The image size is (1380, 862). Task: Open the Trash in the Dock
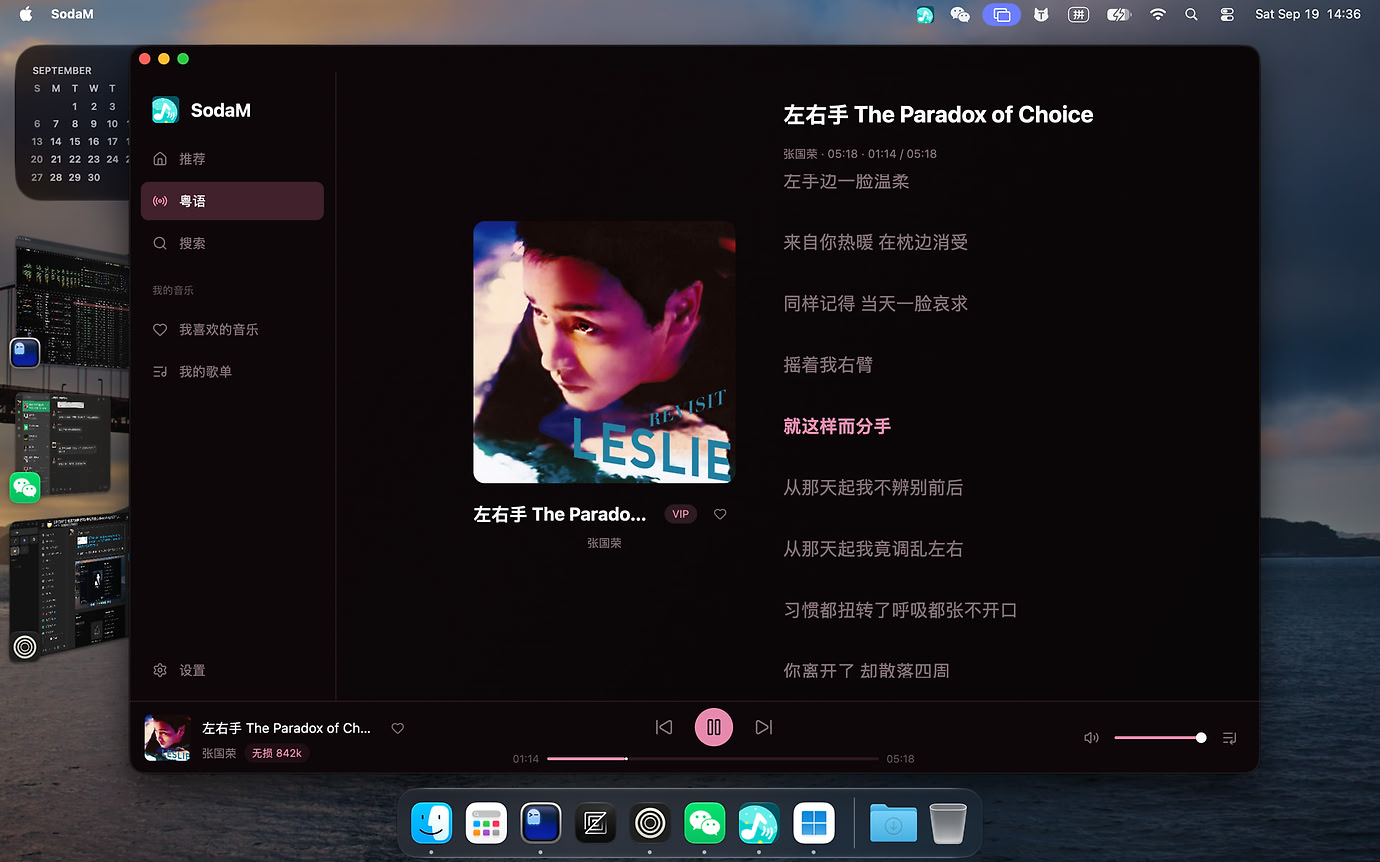pyautogui.click(x=948, y=824)
